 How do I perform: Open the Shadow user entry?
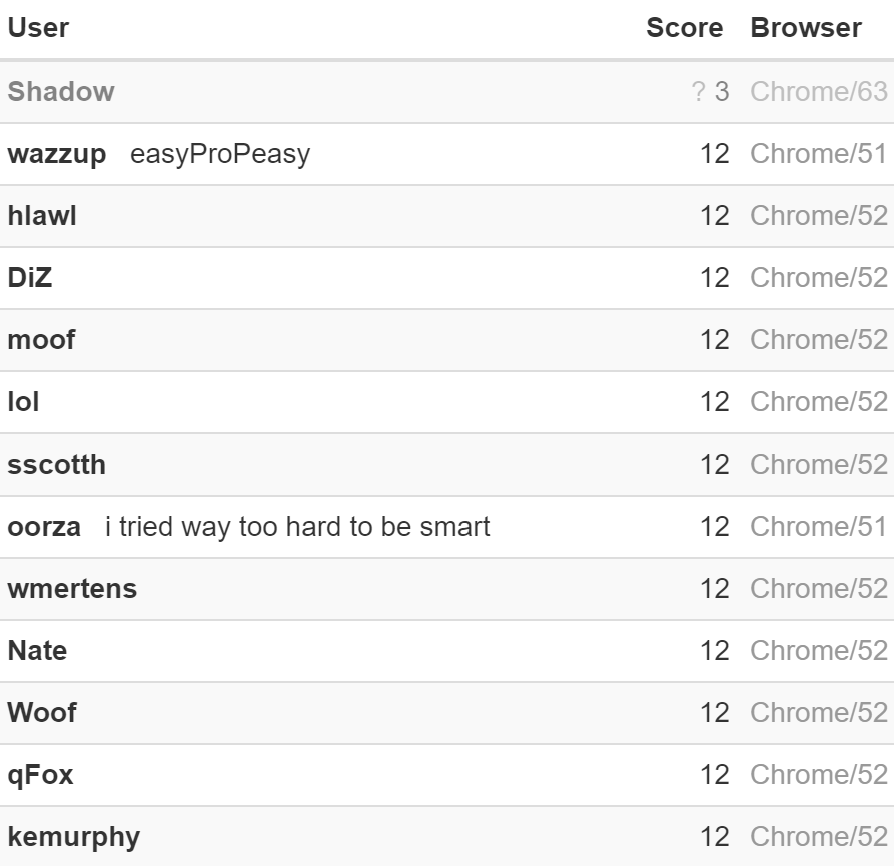61,92
